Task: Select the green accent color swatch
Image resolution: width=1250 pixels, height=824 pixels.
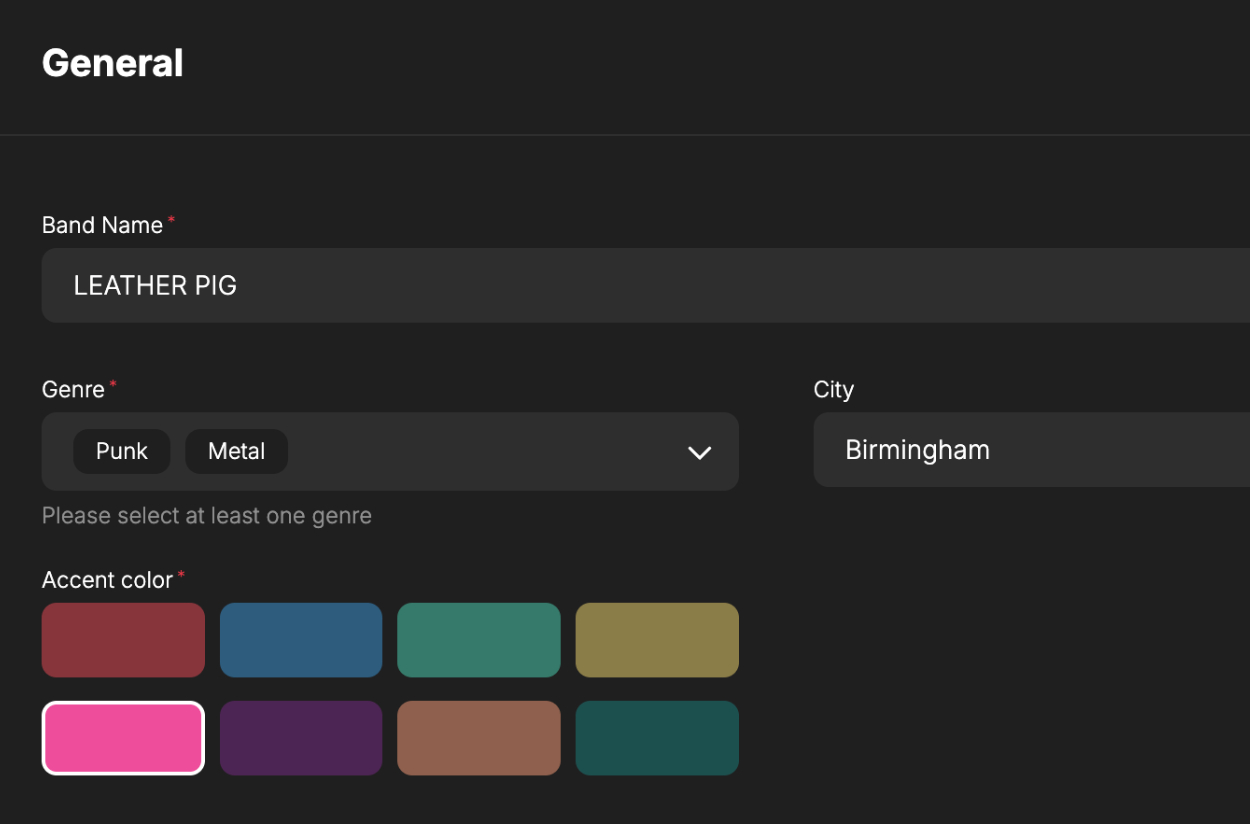Action: [x=479, y=640]
